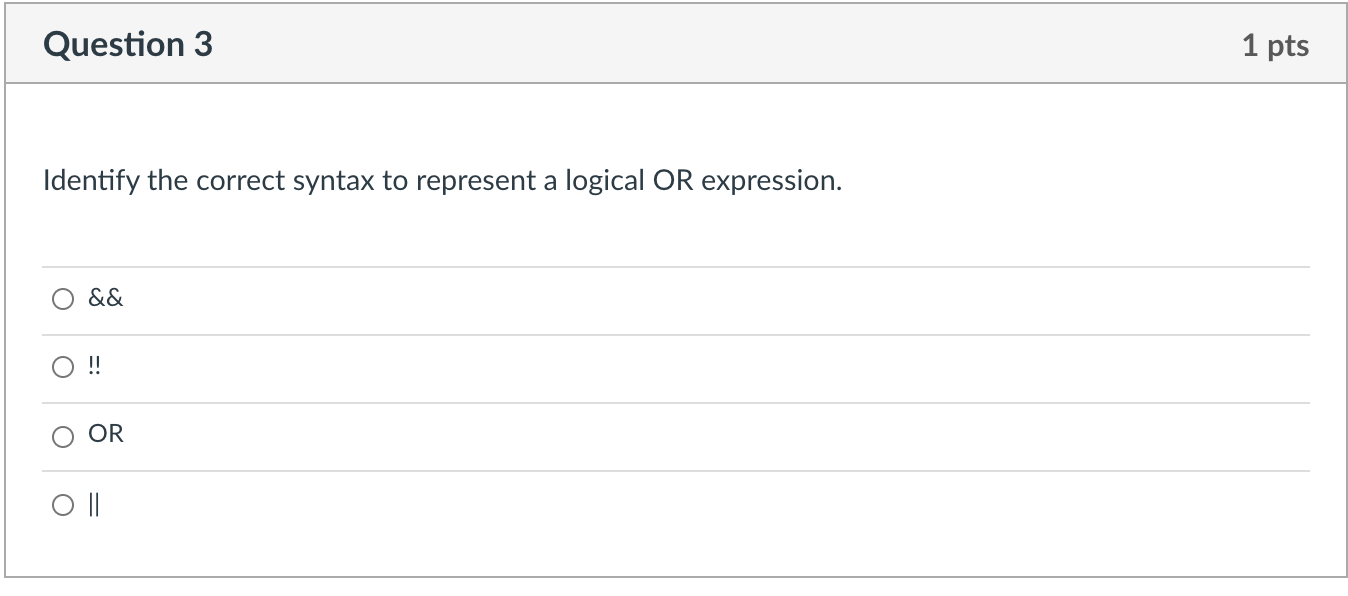
Task: Click the OR answer label
Action: [x=106, y=434]
